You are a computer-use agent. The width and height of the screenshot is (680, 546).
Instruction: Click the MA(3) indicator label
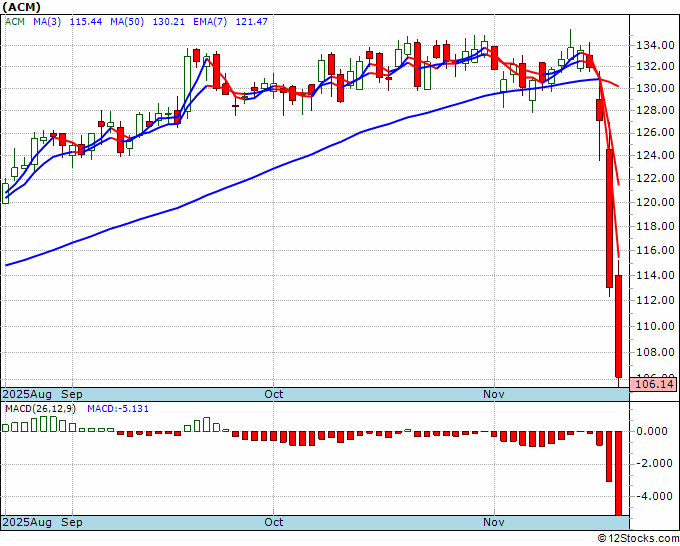pyautogui.click(x=47, y=21)
